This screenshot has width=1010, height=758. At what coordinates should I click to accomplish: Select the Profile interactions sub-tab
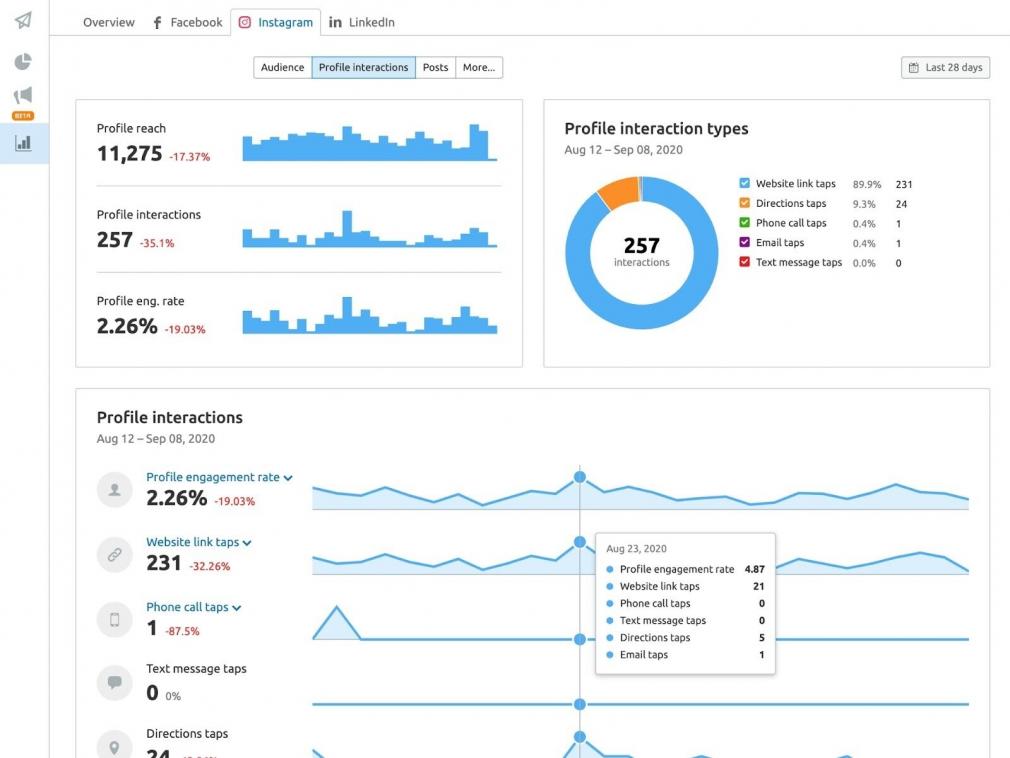(x=363, y=68)
